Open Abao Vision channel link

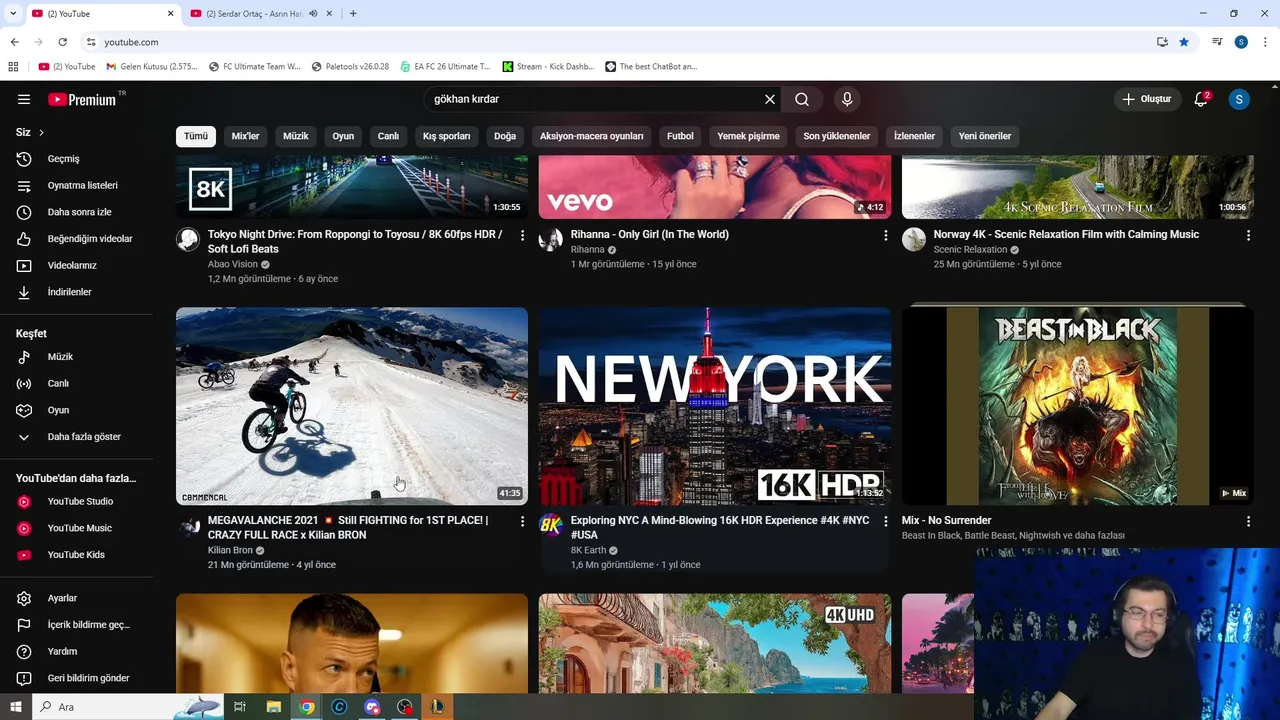(233, 264)
